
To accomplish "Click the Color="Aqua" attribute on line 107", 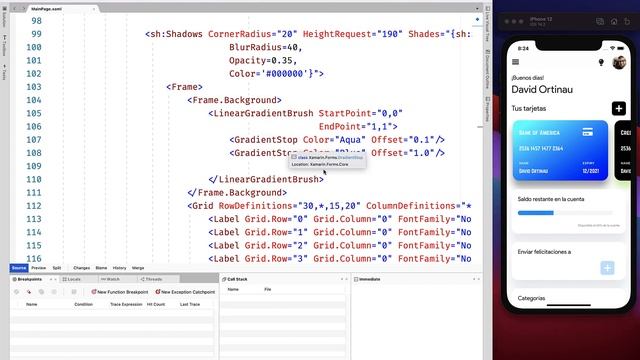I will (334, 140).
